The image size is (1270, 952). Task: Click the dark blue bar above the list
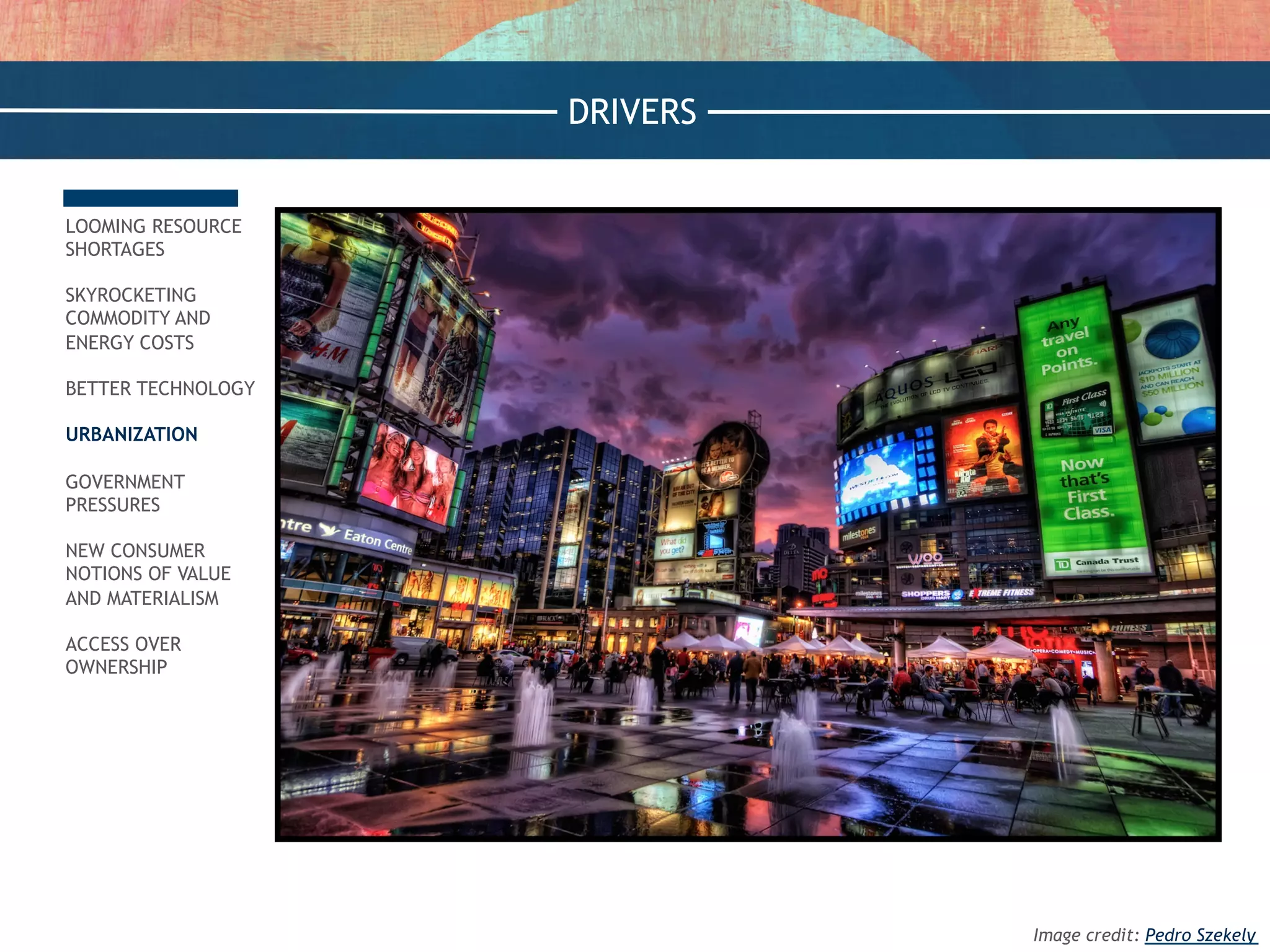[x=151, y=198]
